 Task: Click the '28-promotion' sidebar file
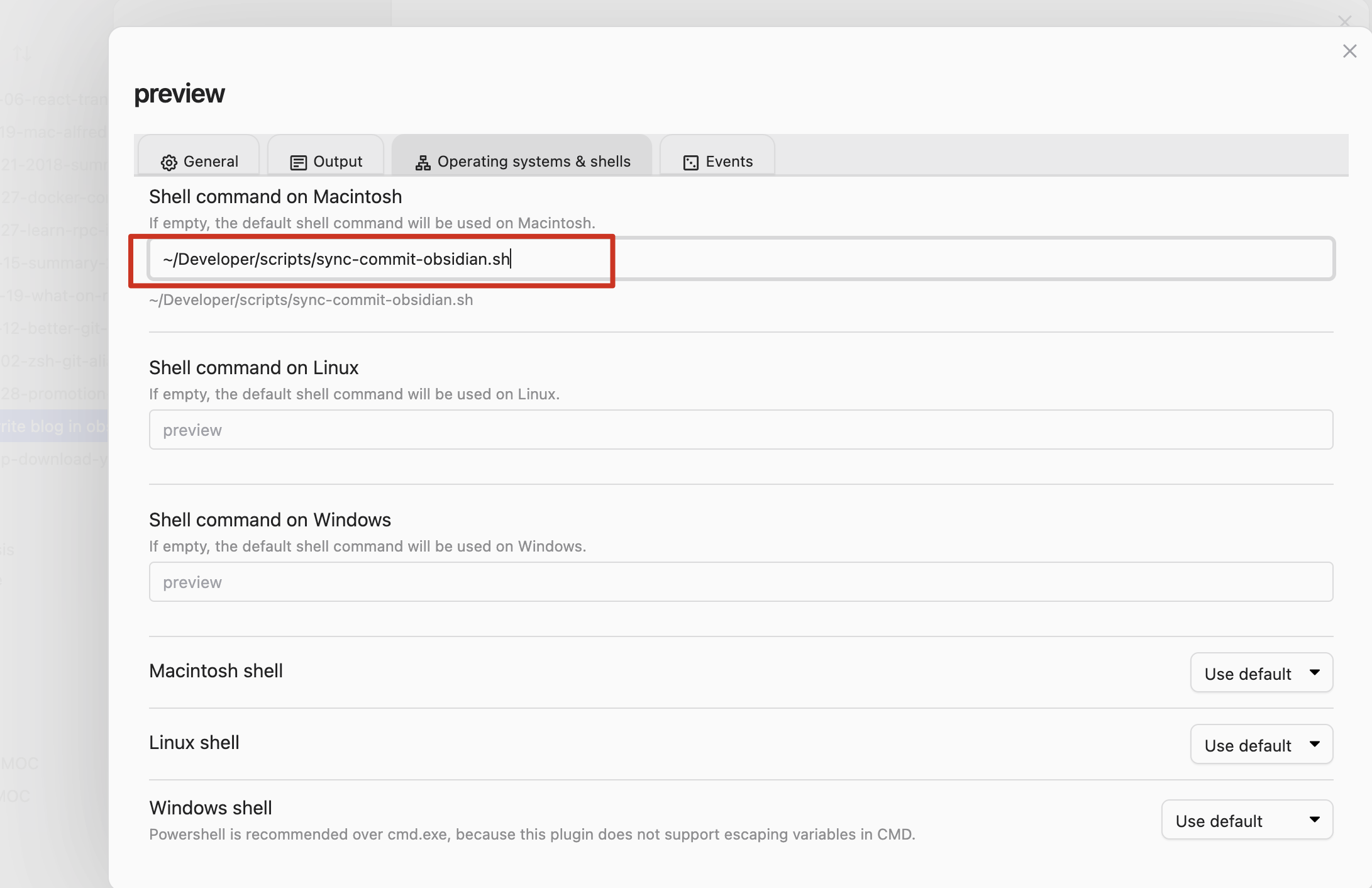pos(54,394)
